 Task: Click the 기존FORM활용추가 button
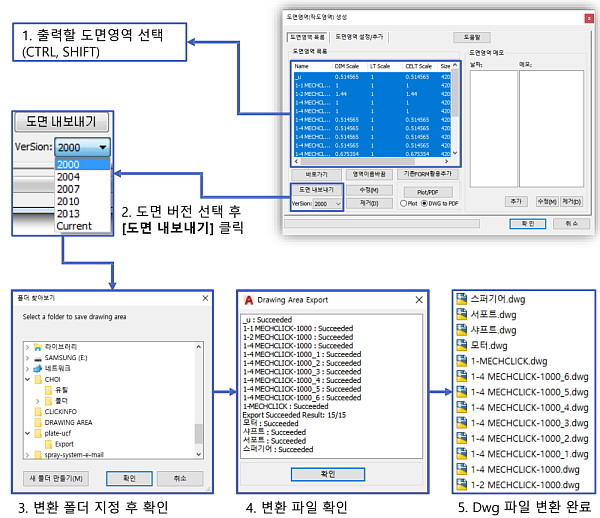click(427, 174)
